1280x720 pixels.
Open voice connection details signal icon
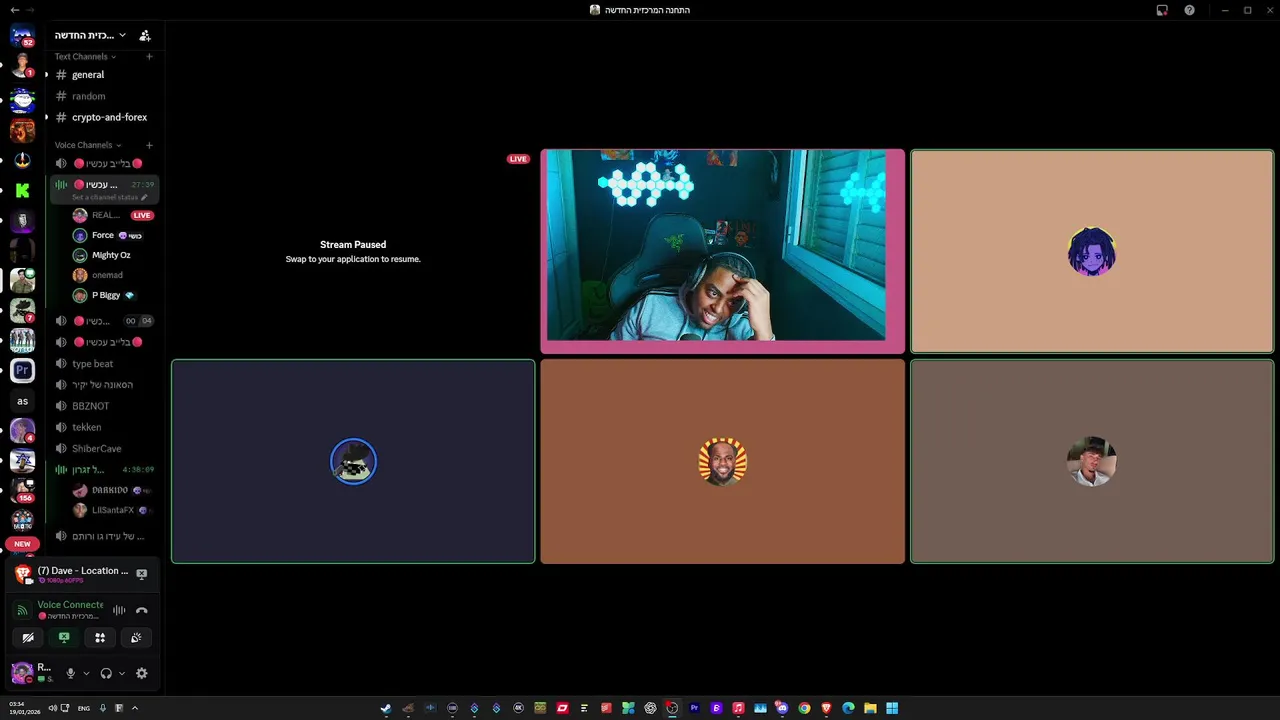tap(22, 610)
